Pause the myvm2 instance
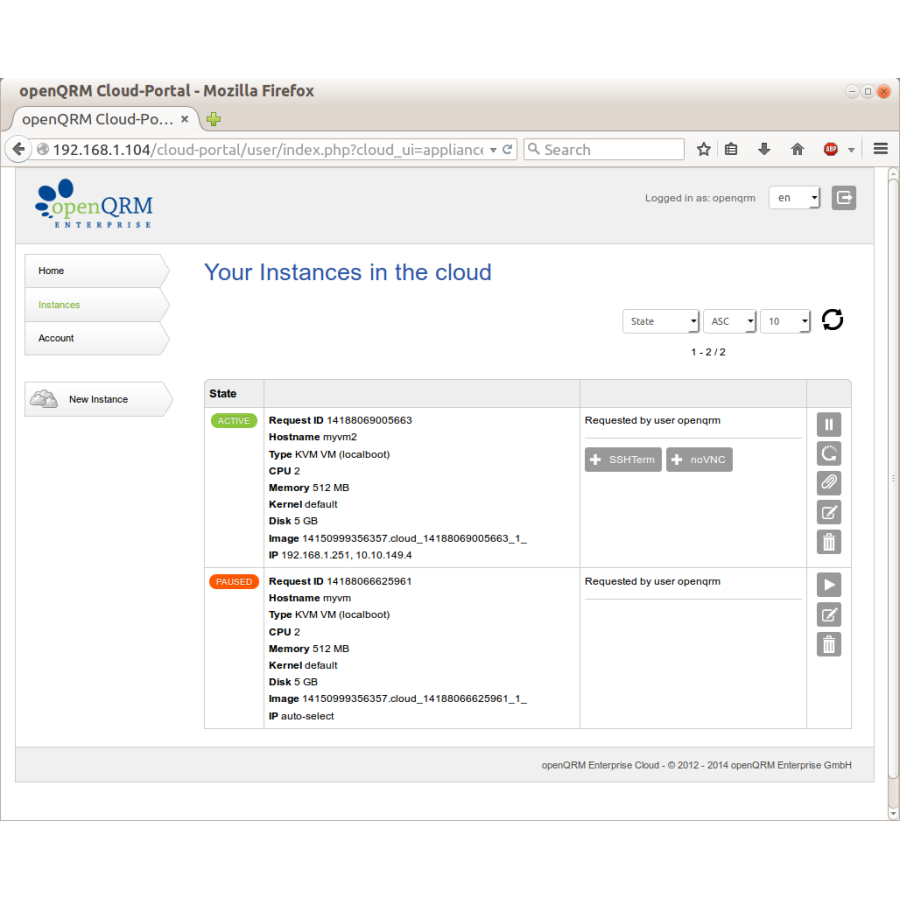900x900 pixels. tap(828, 425)
